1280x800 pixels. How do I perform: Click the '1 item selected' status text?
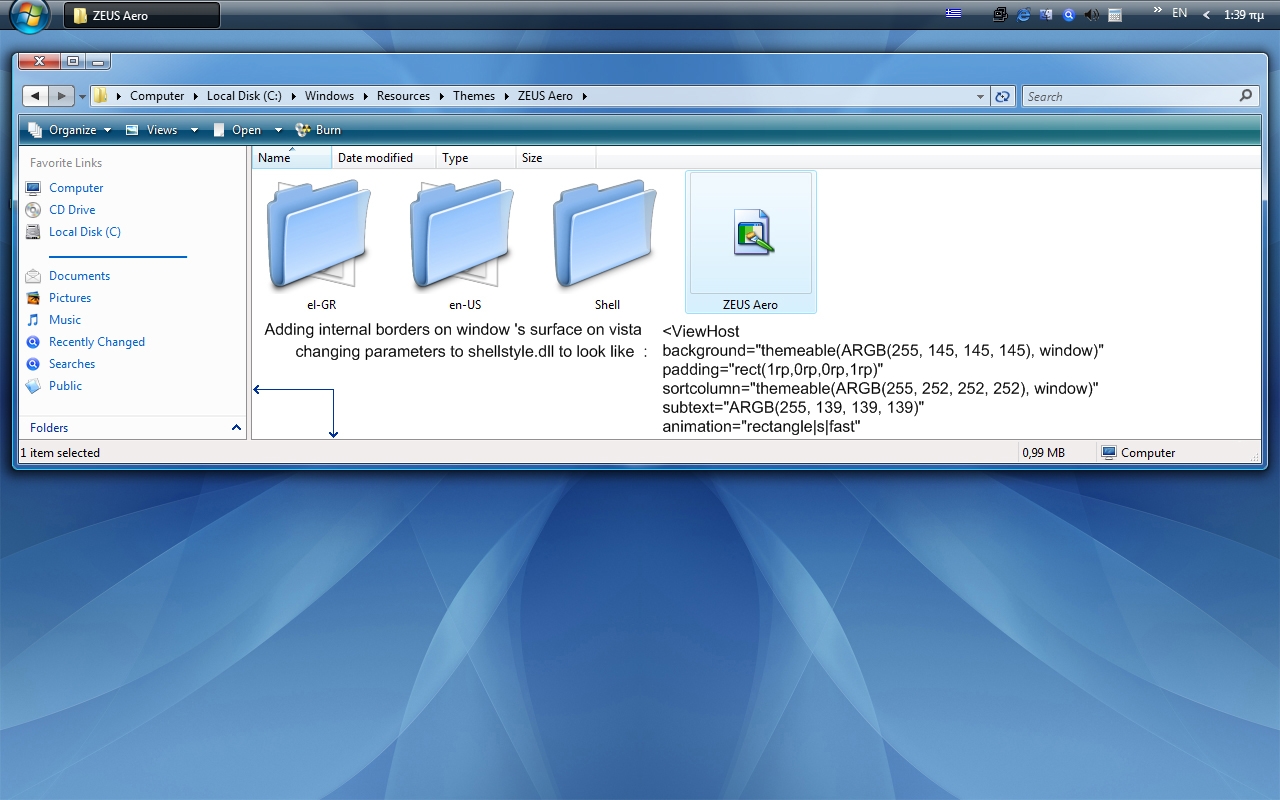pyautogui.click(x=60, y=453)
